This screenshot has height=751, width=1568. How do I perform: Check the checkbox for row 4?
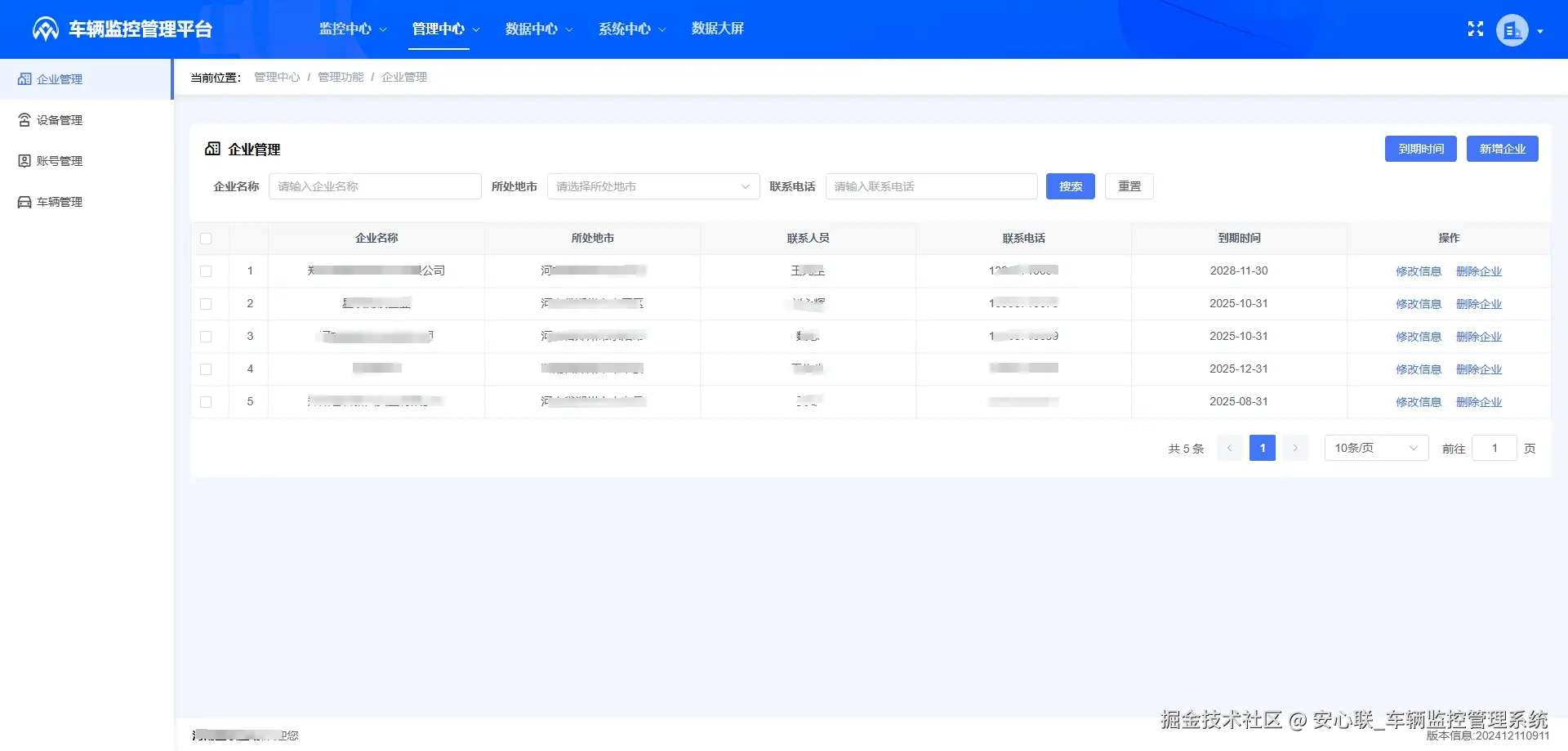[206, 369]
